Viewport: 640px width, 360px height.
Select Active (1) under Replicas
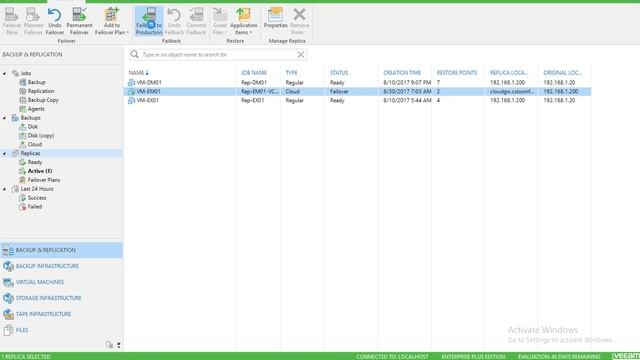pyautogui.click(x=40, y=171)
